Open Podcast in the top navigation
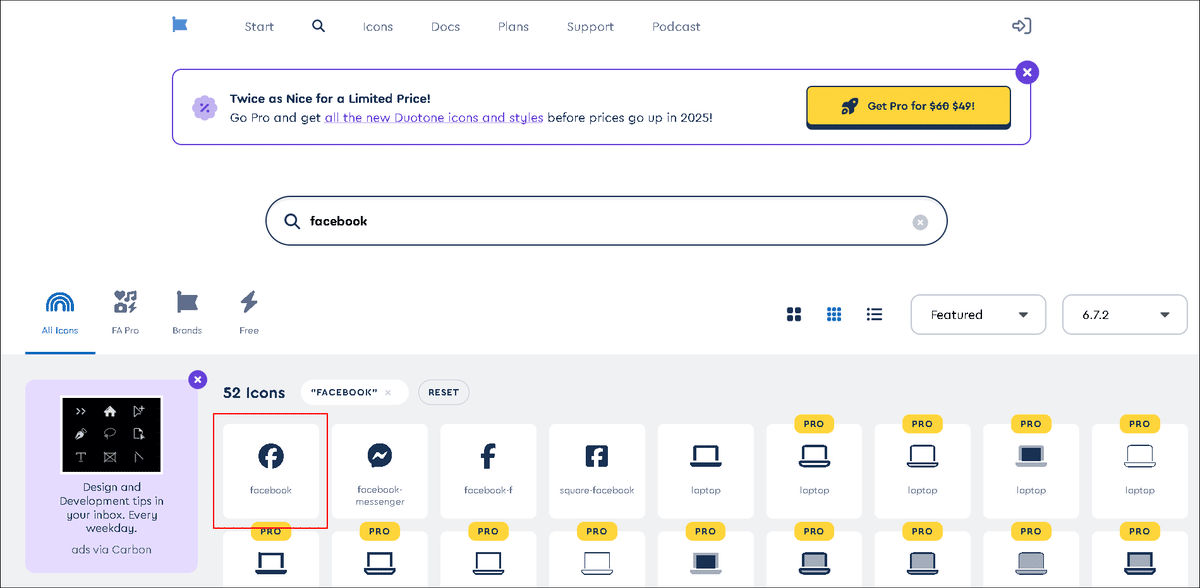 pos(677,27)
